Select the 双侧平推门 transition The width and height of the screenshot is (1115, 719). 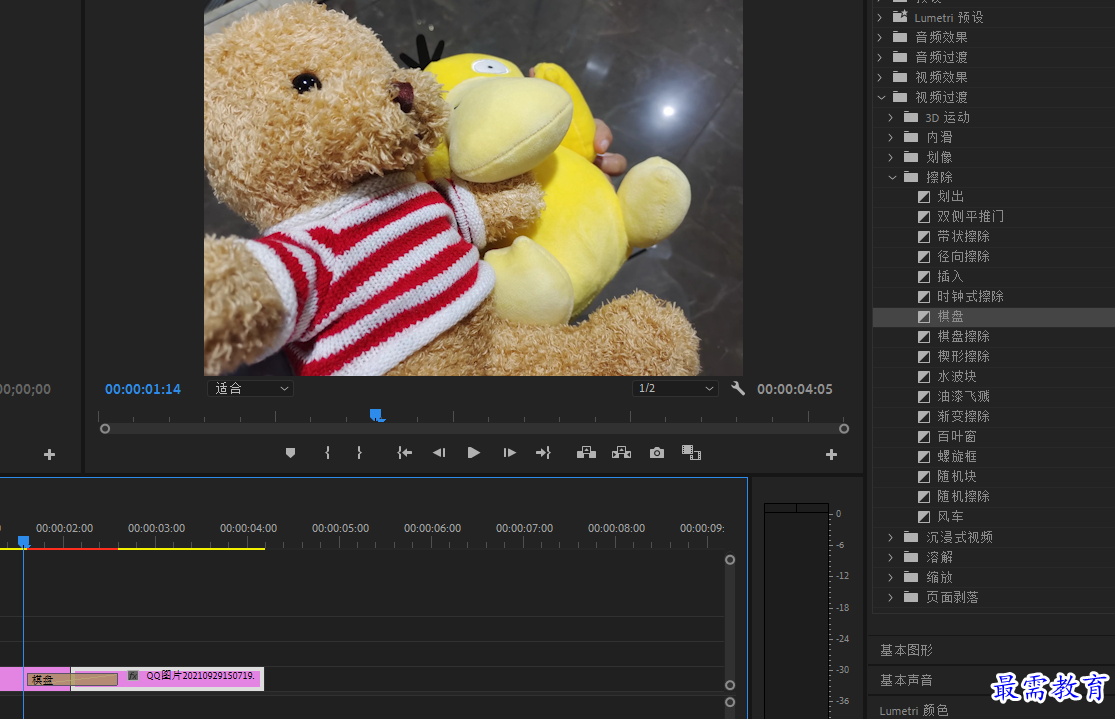[x=970, y=216]
